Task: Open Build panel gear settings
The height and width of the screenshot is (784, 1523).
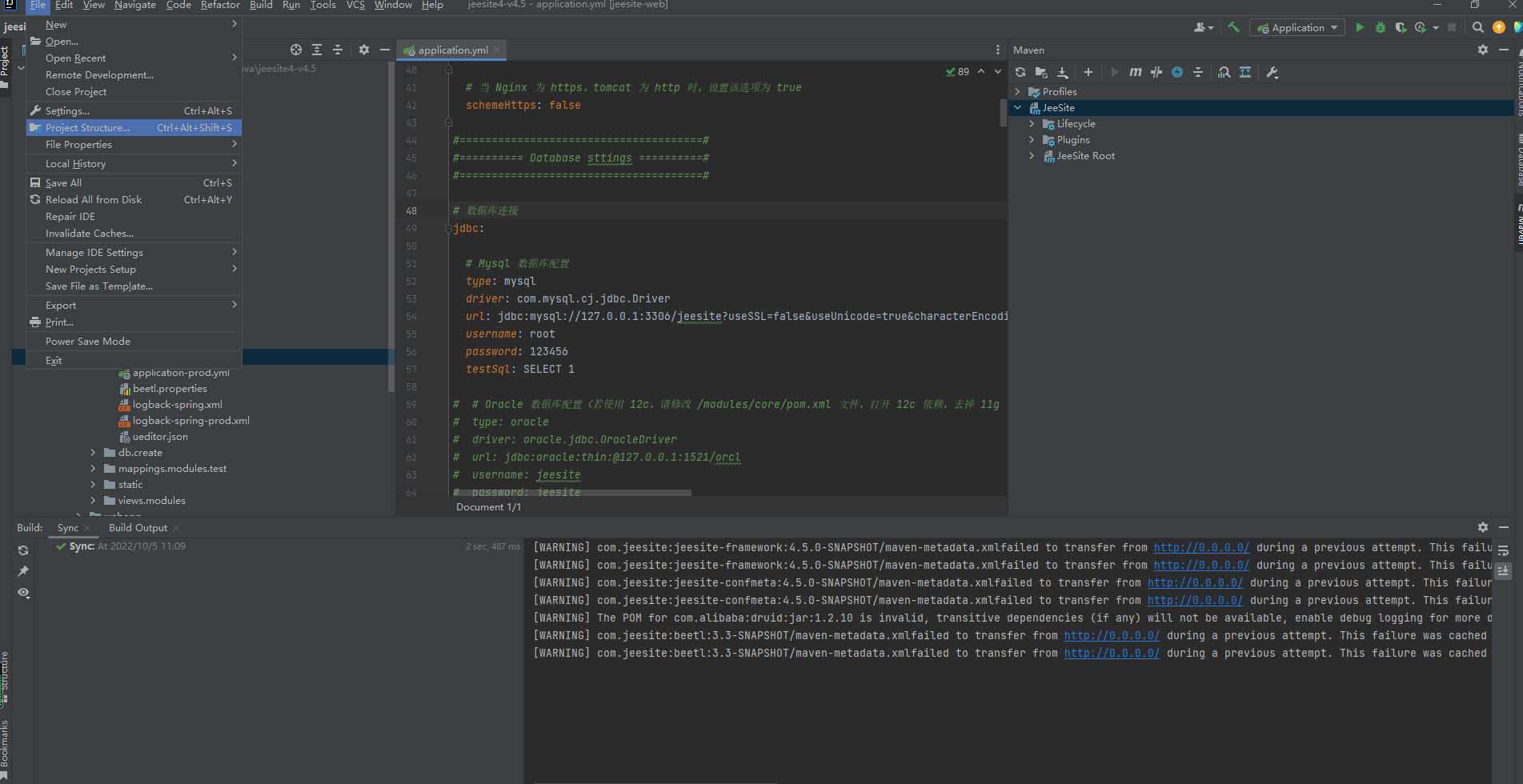Action: click(1483, 527)
